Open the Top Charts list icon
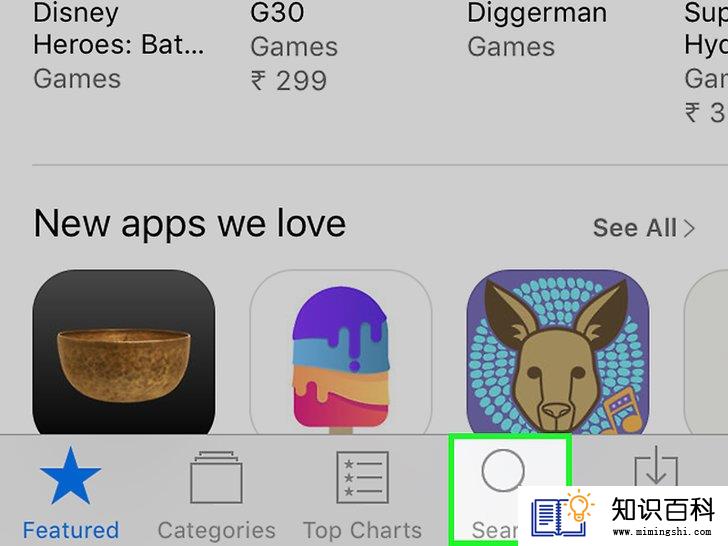Viewport: 728px width, 546px height. [x=363, y=477]
